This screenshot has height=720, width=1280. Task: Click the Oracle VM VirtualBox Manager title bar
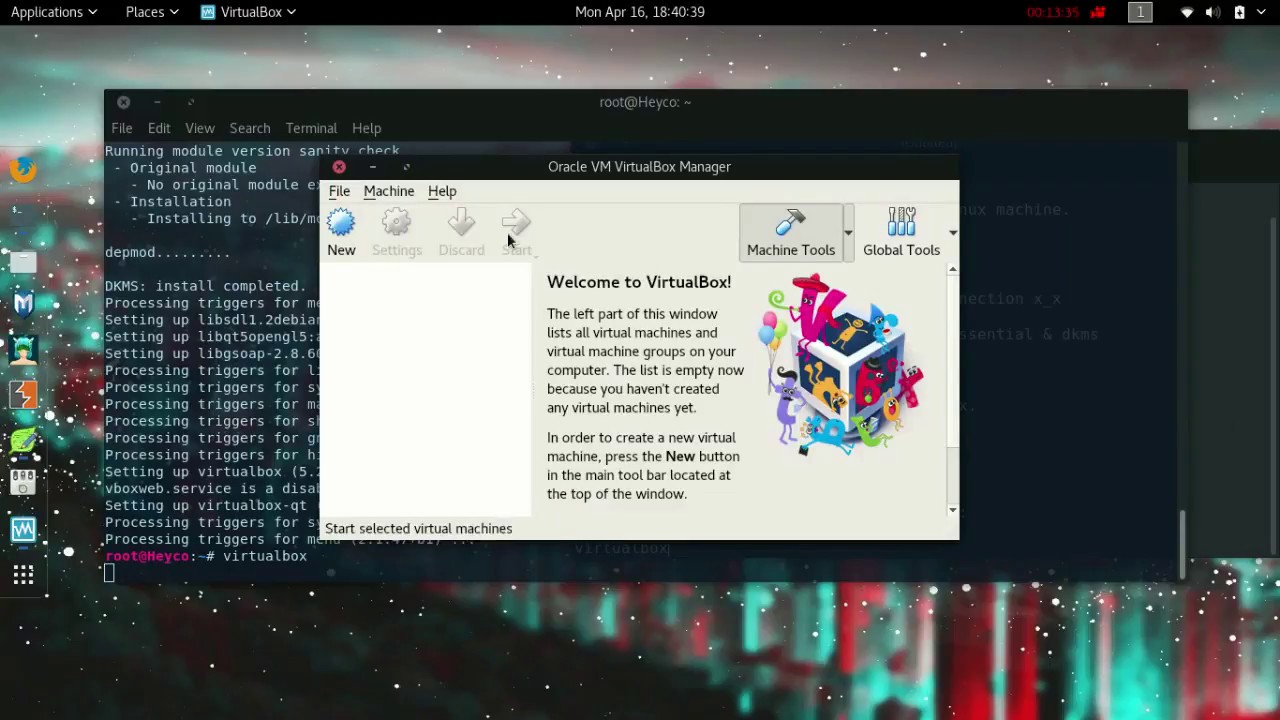(639, 167)
